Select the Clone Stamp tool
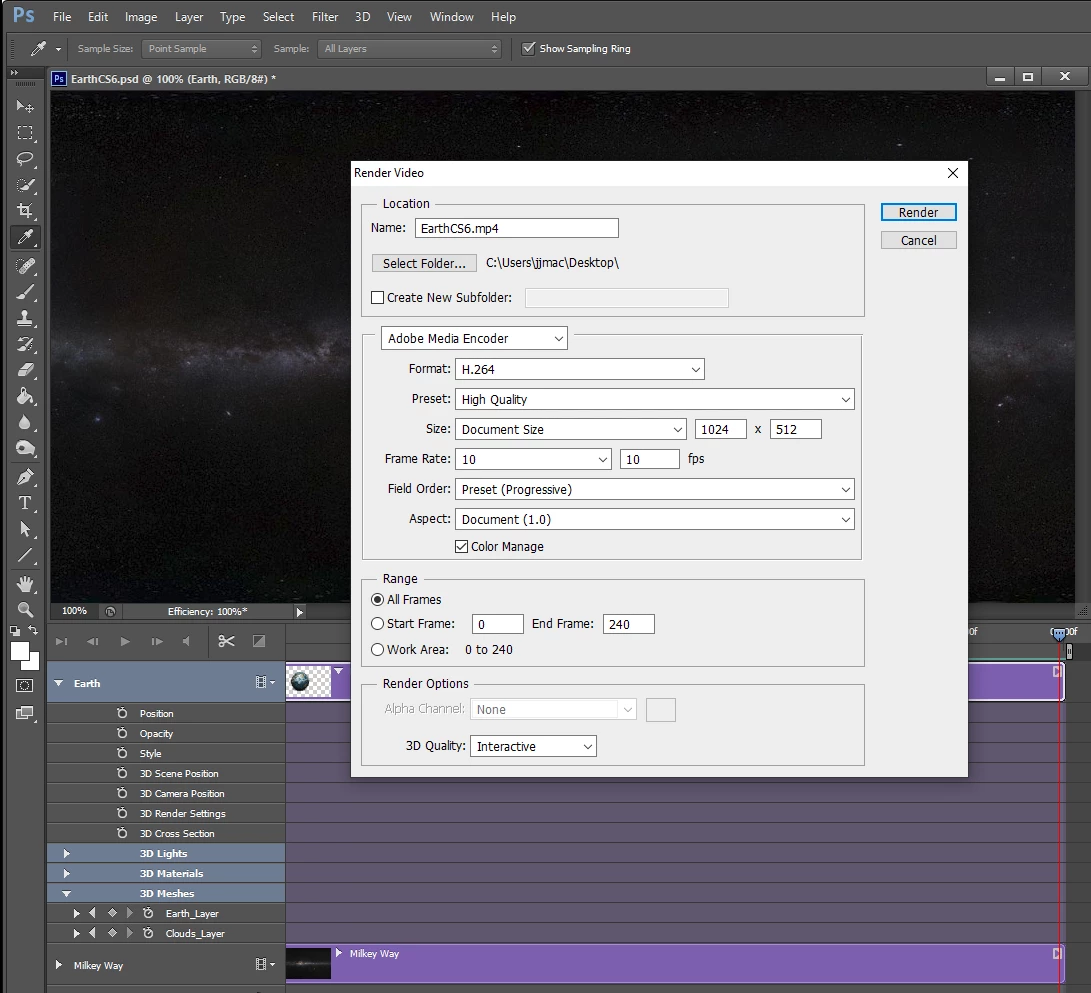The width and height of the screenshot is (1091, 993). click(x=25, y=318)
